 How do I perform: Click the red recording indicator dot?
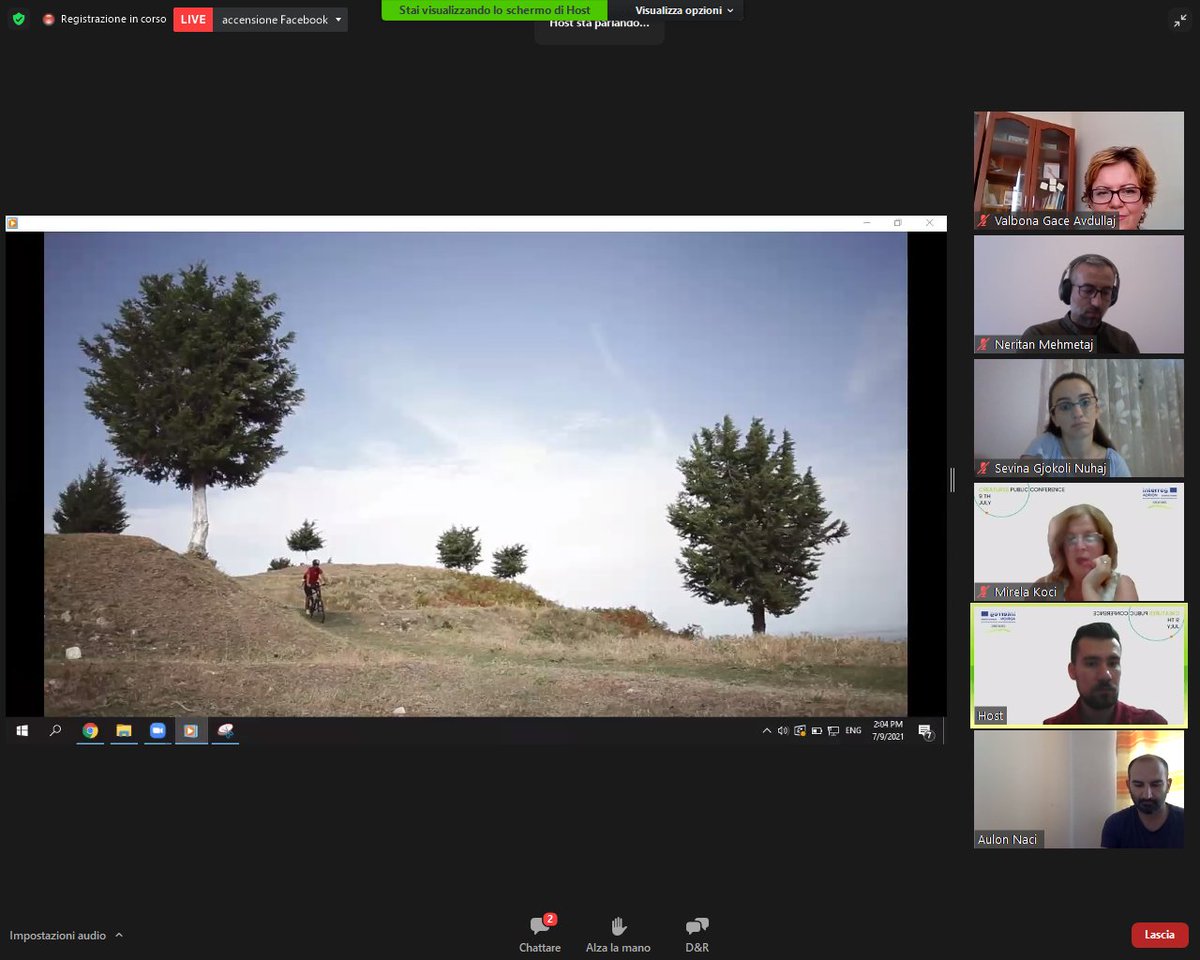[x=48, y=19]
